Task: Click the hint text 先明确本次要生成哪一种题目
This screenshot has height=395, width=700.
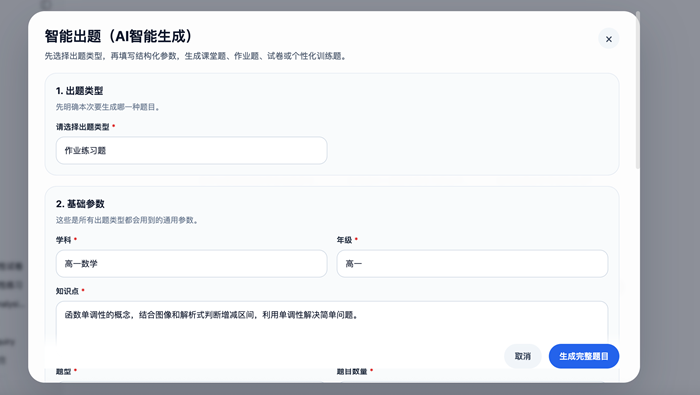Action: point(108,107)
